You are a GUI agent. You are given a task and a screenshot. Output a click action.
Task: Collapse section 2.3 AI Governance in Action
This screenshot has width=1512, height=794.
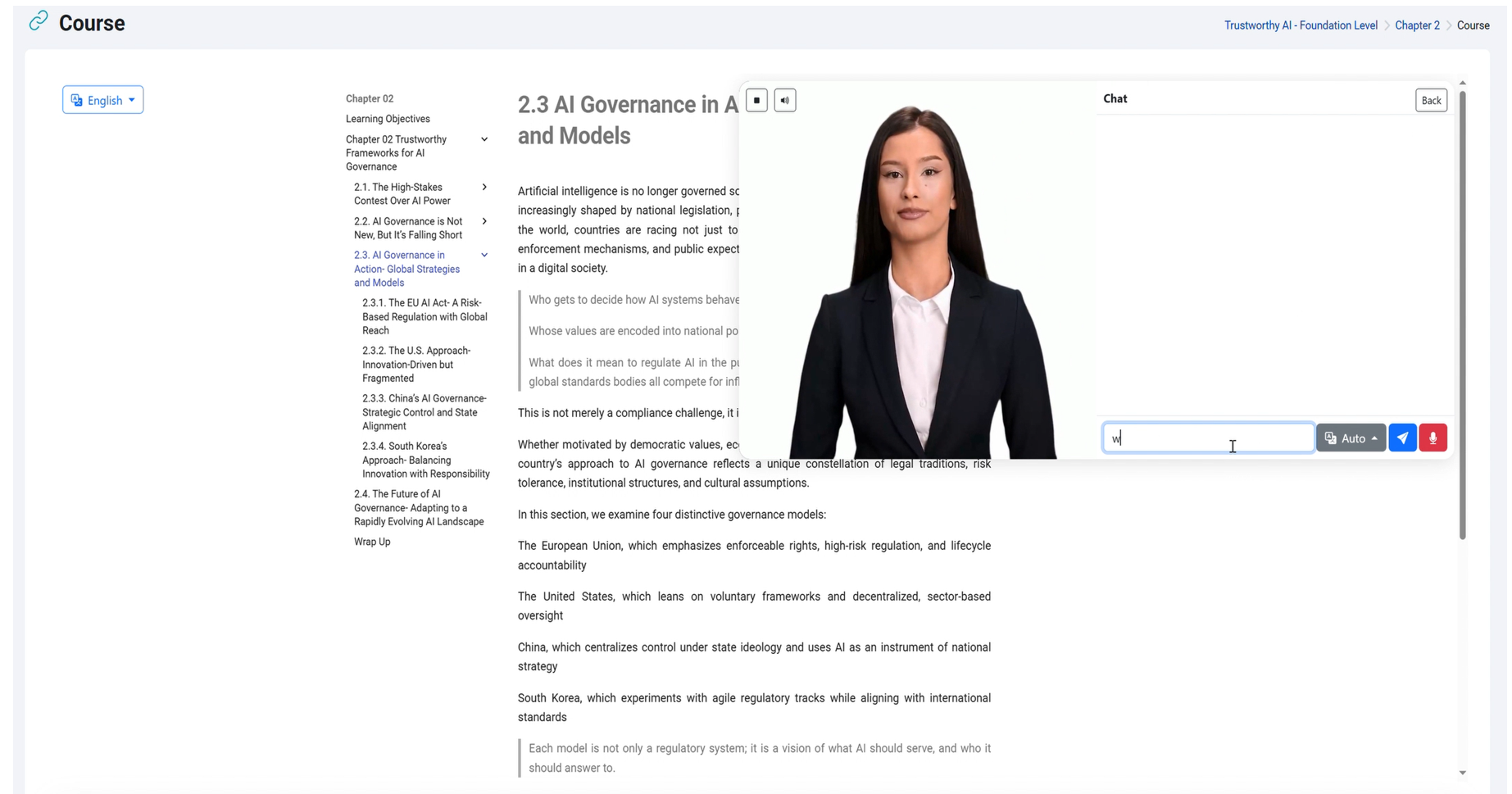click(484, 256)
